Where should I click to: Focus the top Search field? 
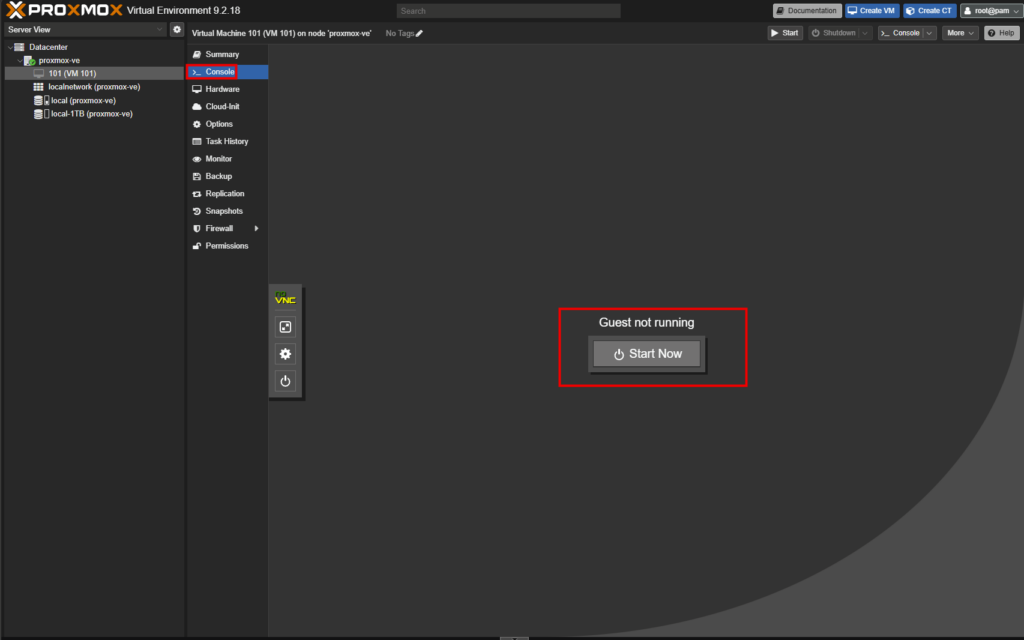click(508, 11)
